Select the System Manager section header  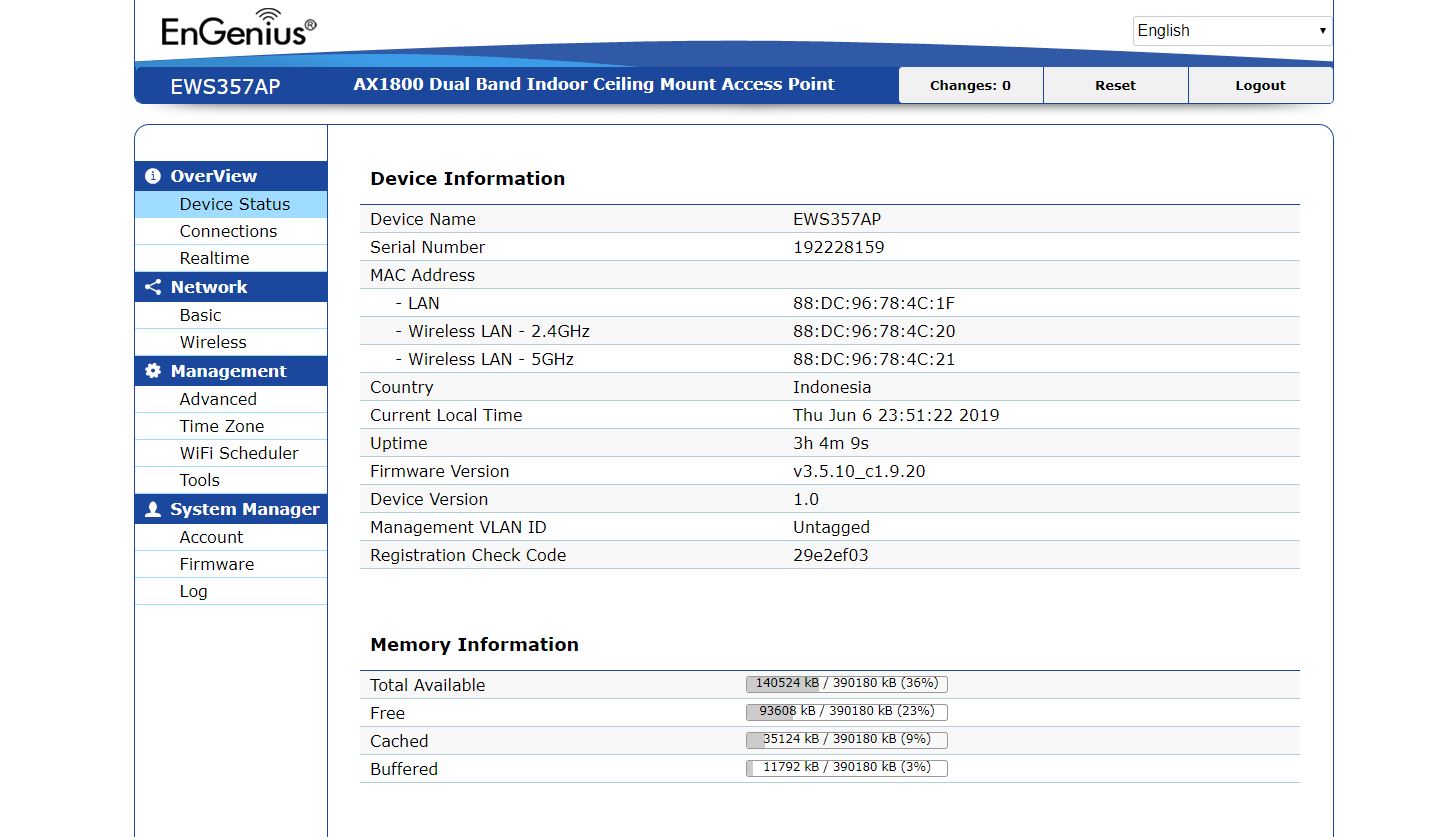click(231, 509)
